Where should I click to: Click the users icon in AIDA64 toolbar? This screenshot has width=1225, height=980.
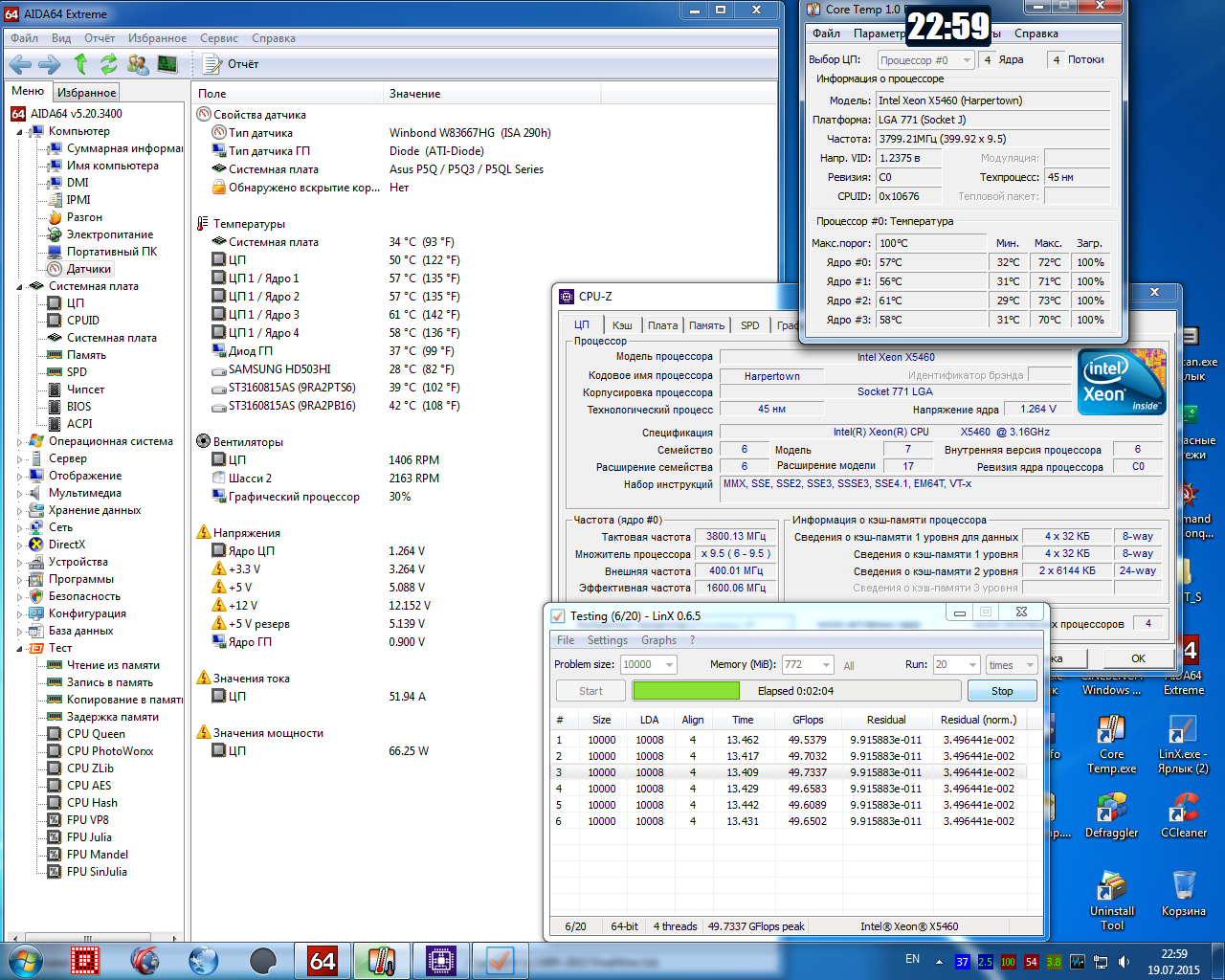(138, 64)
